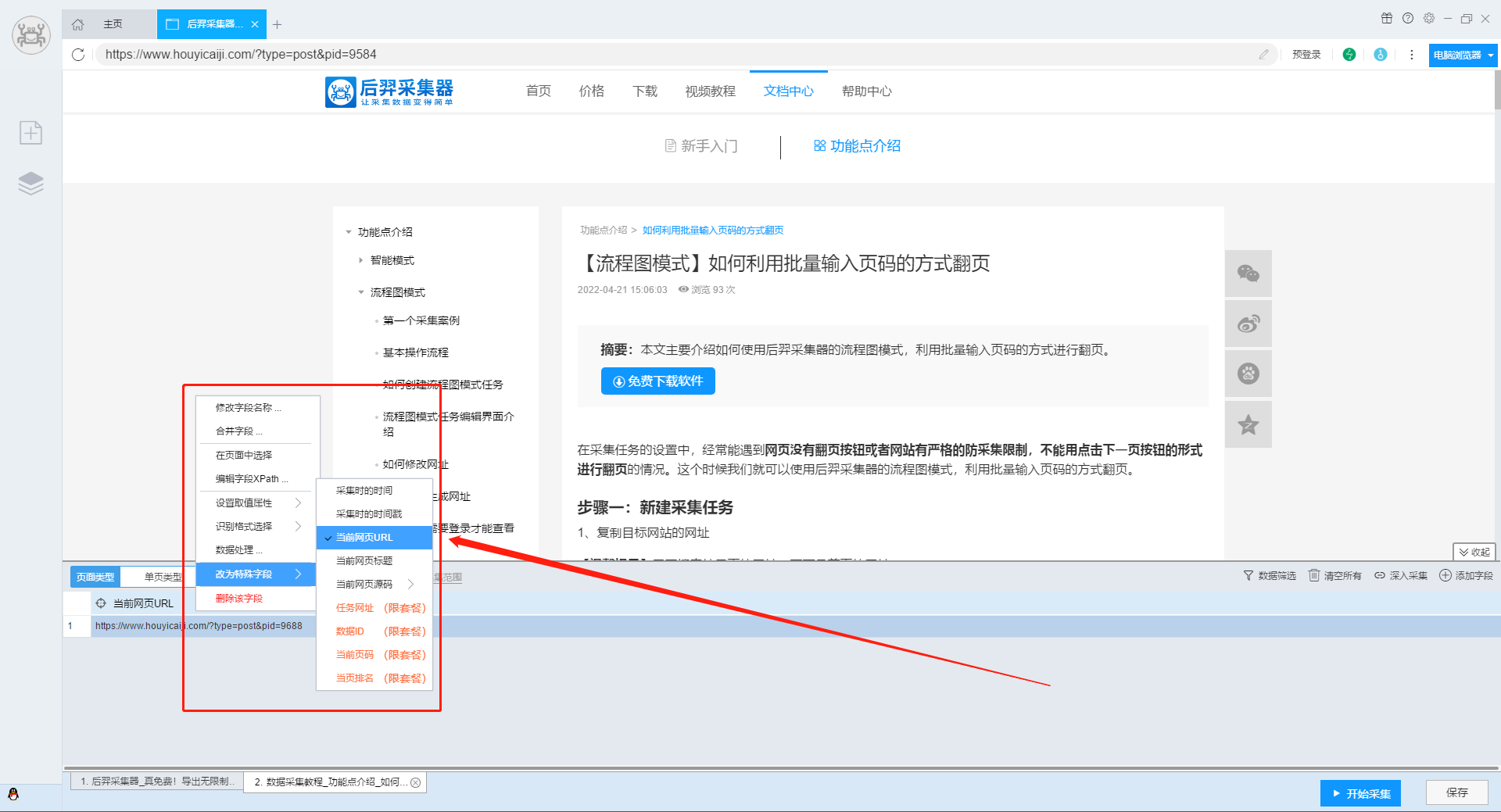Click the 深入采集 link icon
Screen dimensions: 1501x812
point(1380,575)
